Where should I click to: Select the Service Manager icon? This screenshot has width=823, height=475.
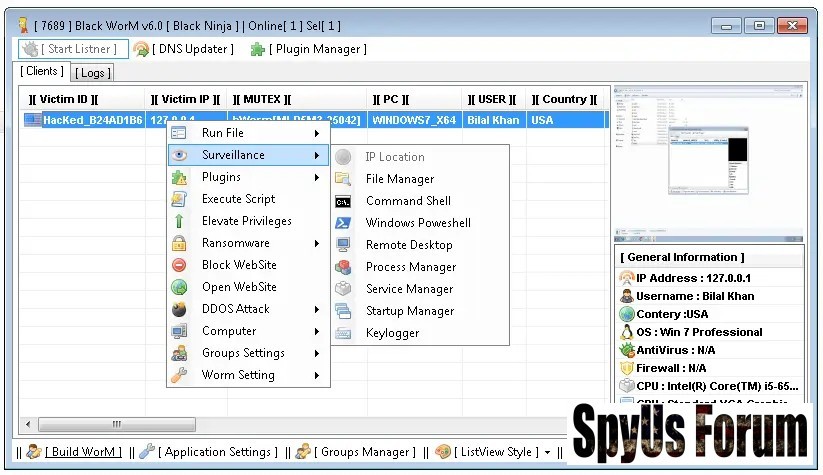click(x=343, y=289)
